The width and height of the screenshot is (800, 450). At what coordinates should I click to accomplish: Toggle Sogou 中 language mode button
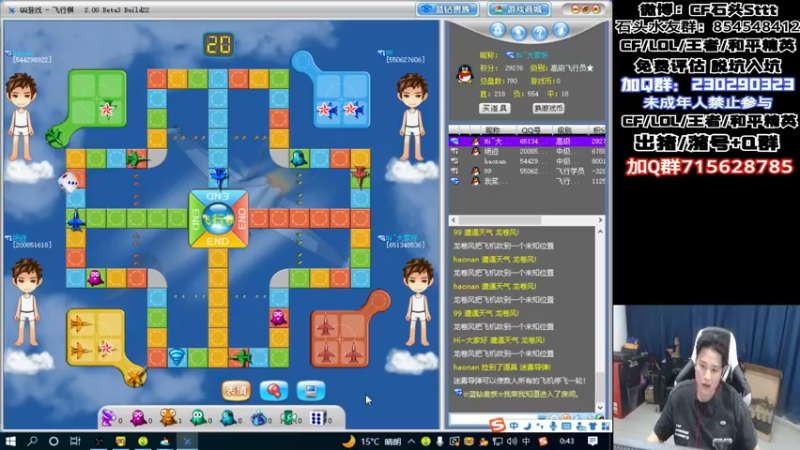(513, 426)
